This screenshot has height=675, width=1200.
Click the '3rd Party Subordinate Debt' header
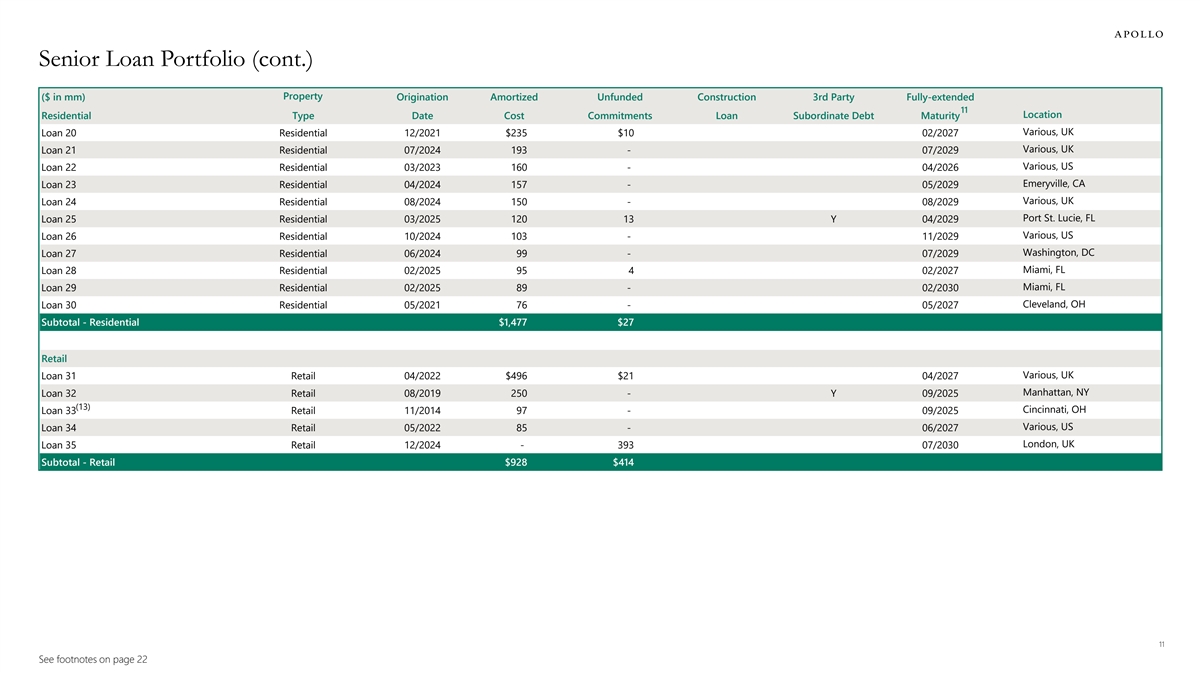pos(833,106)
